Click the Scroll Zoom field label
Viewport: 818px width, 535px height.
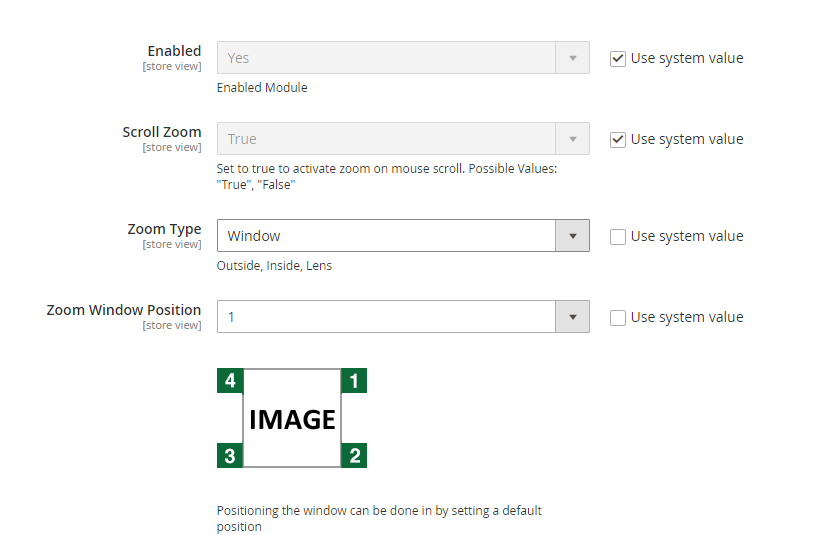[162, 132]
